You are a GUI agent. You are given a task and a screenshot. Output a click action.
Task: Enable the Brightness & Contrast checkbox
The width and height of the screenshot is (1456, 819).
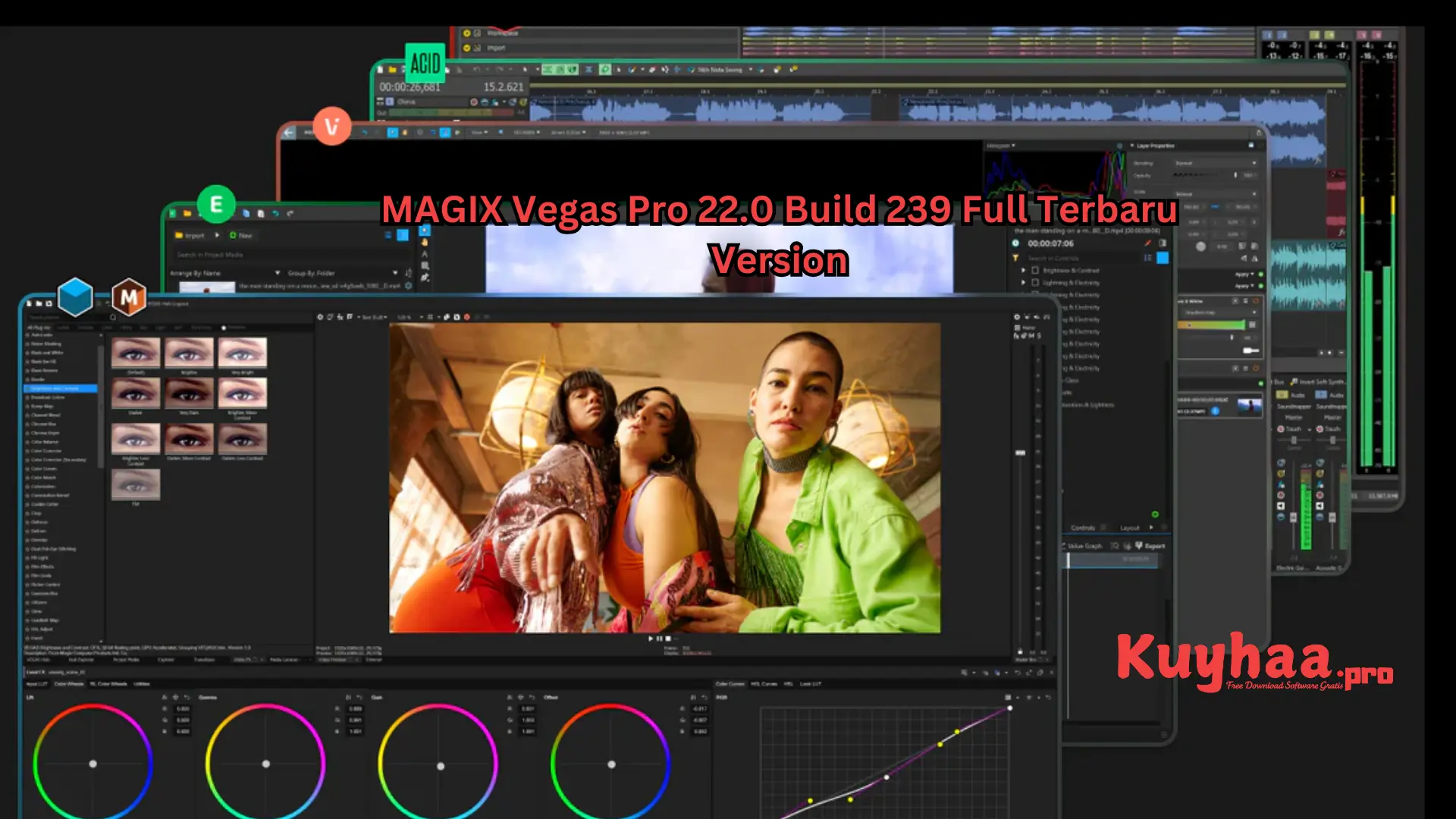1035,271
